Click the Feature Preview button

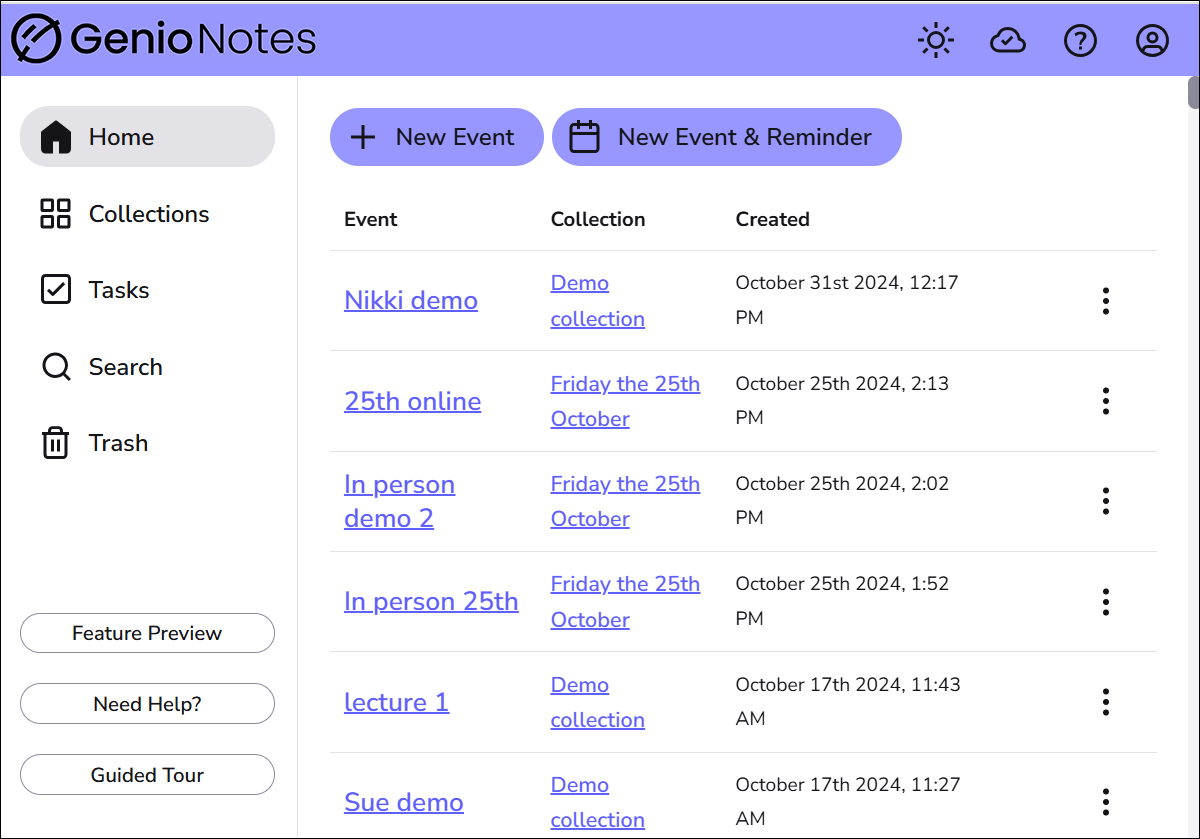tap(147, 633)
